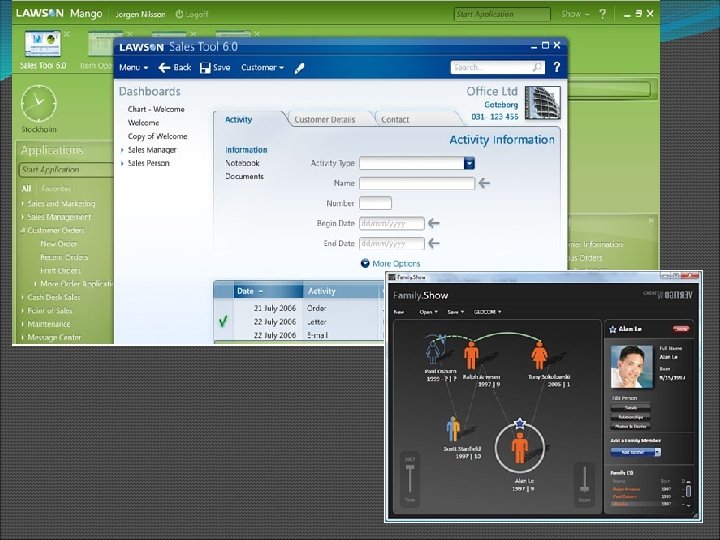The image size is (720, 540).
Task: Click the Details button under Edit Person
Action: coord(630,407)
